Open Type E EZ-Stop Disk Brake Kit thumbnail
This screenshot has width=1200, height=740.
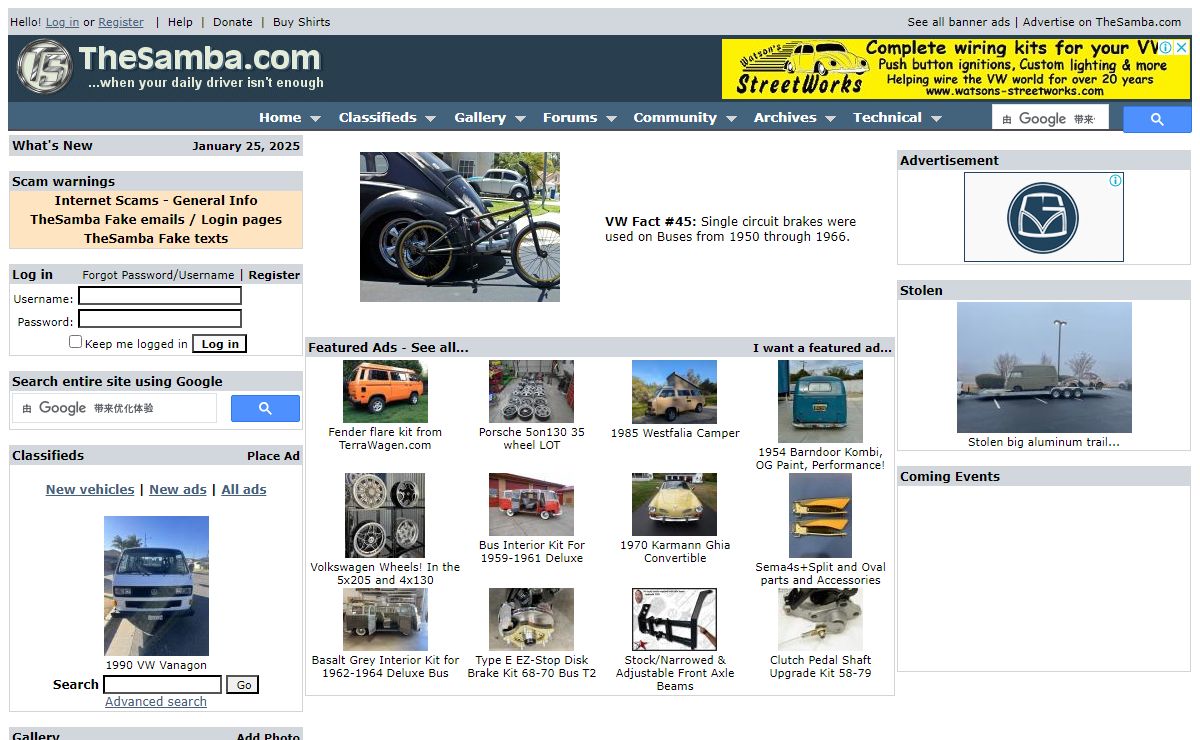coord(531,619)
